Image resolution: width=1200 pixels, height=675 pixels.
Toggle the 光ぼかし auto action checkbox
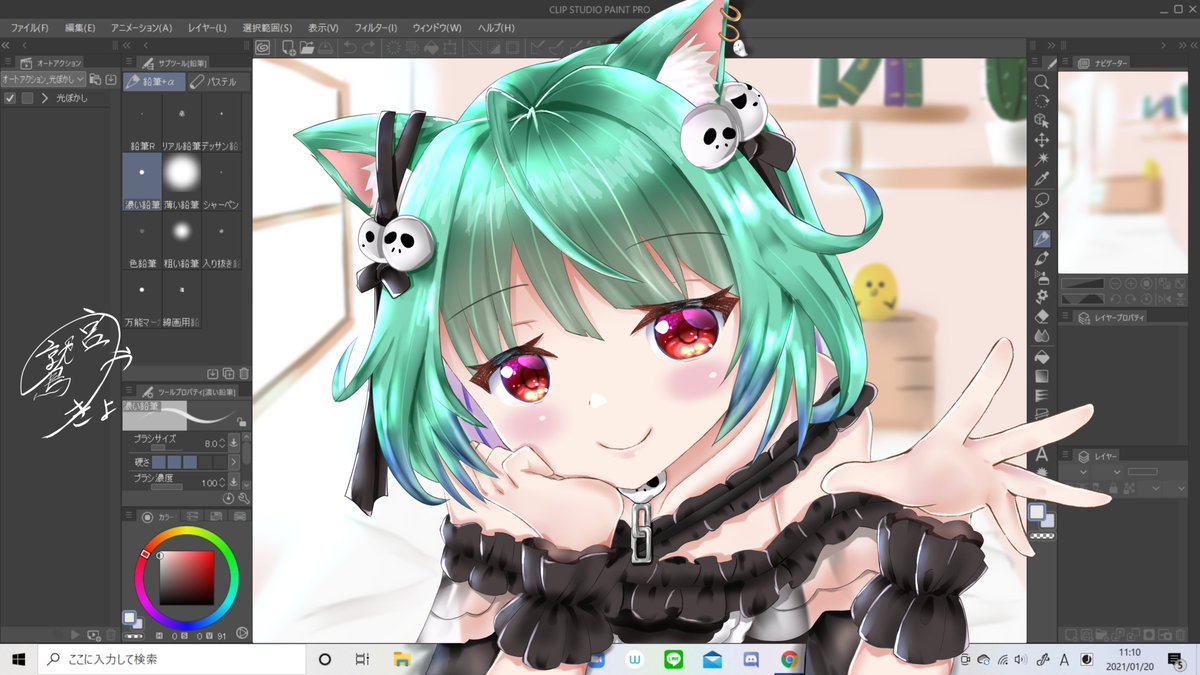click(10, 98)
